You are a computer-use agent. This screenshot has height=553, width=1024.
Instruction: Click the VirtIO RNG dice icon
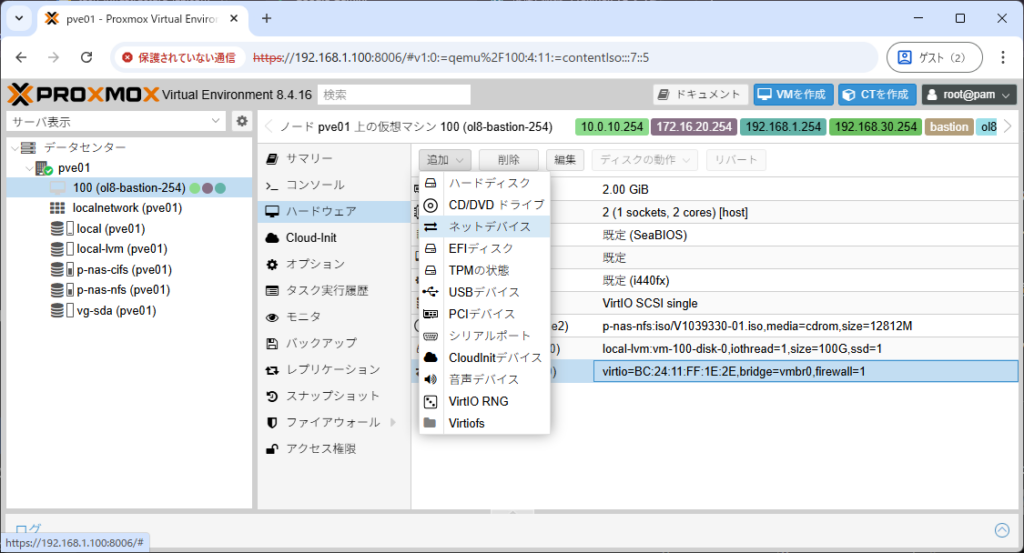point(430,402)
